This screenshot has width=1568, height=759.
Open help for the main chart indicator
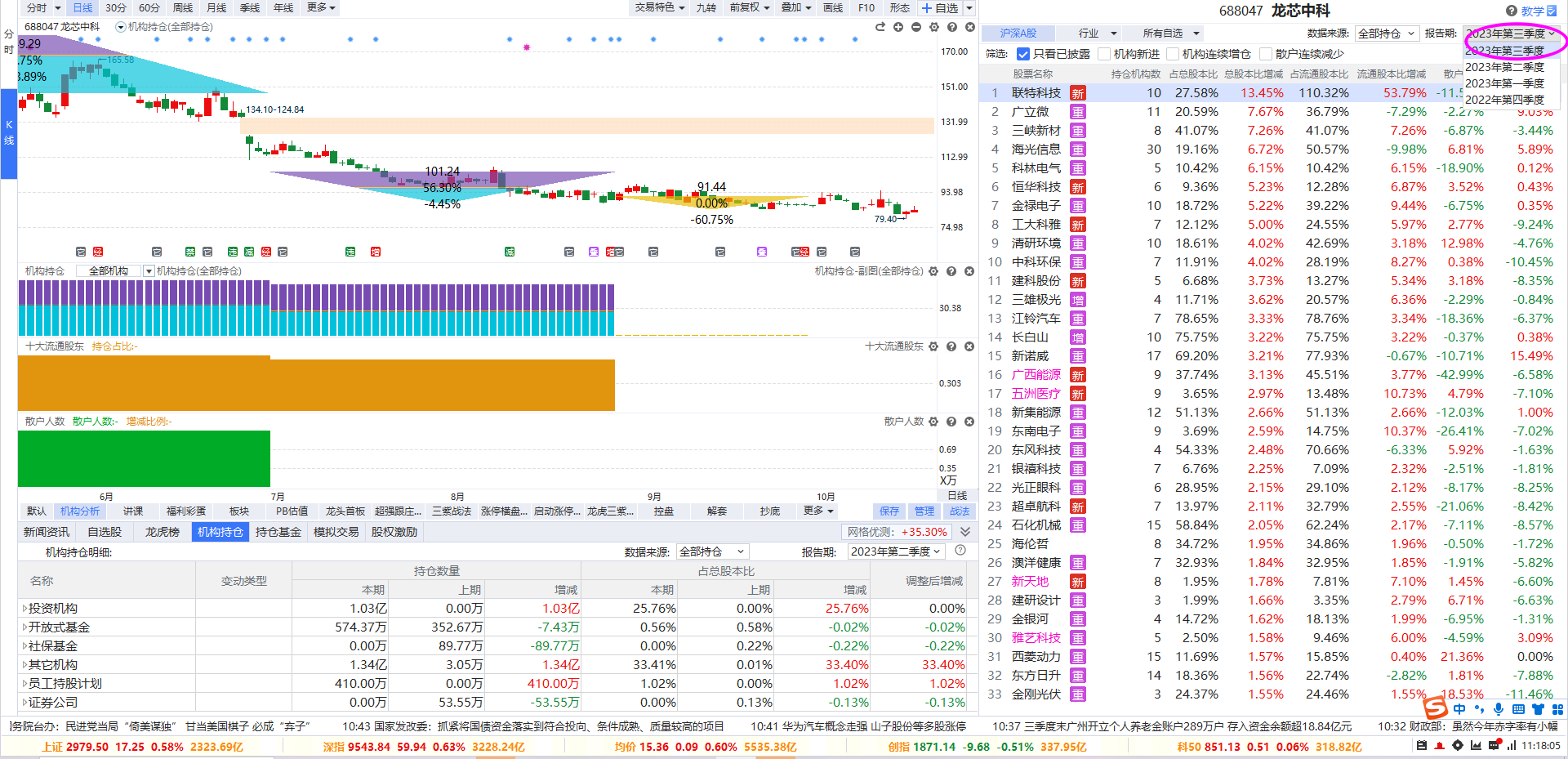pos(952,27)
